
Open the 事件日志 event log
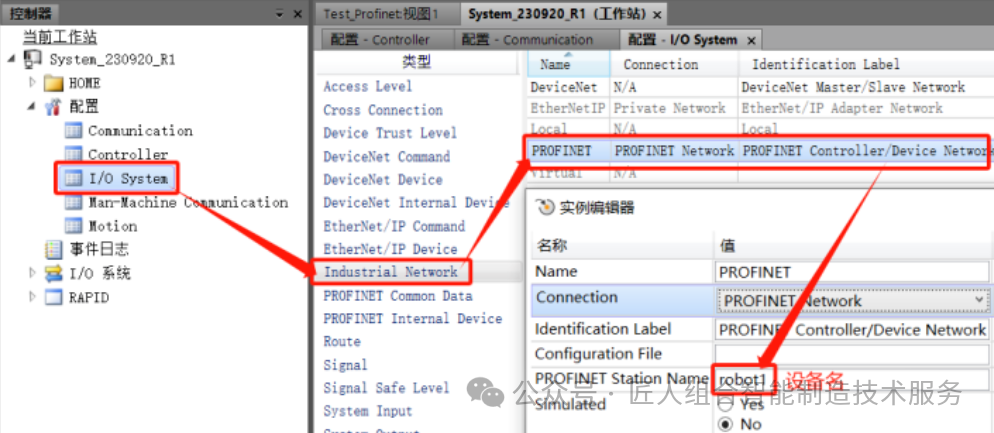(98, 250)
